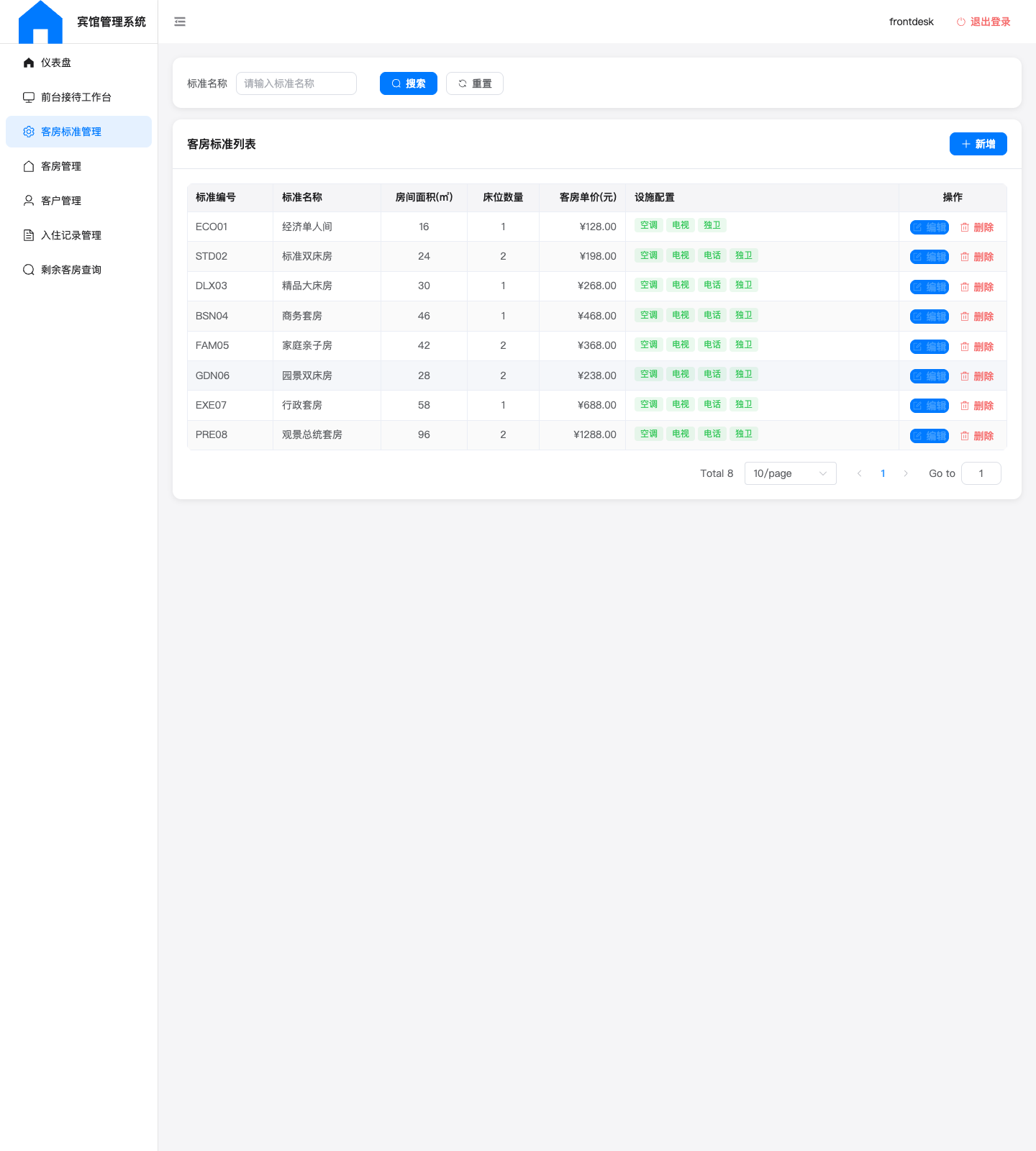Click the gear icon beside 客房标准管理

[x=29, y=132]
